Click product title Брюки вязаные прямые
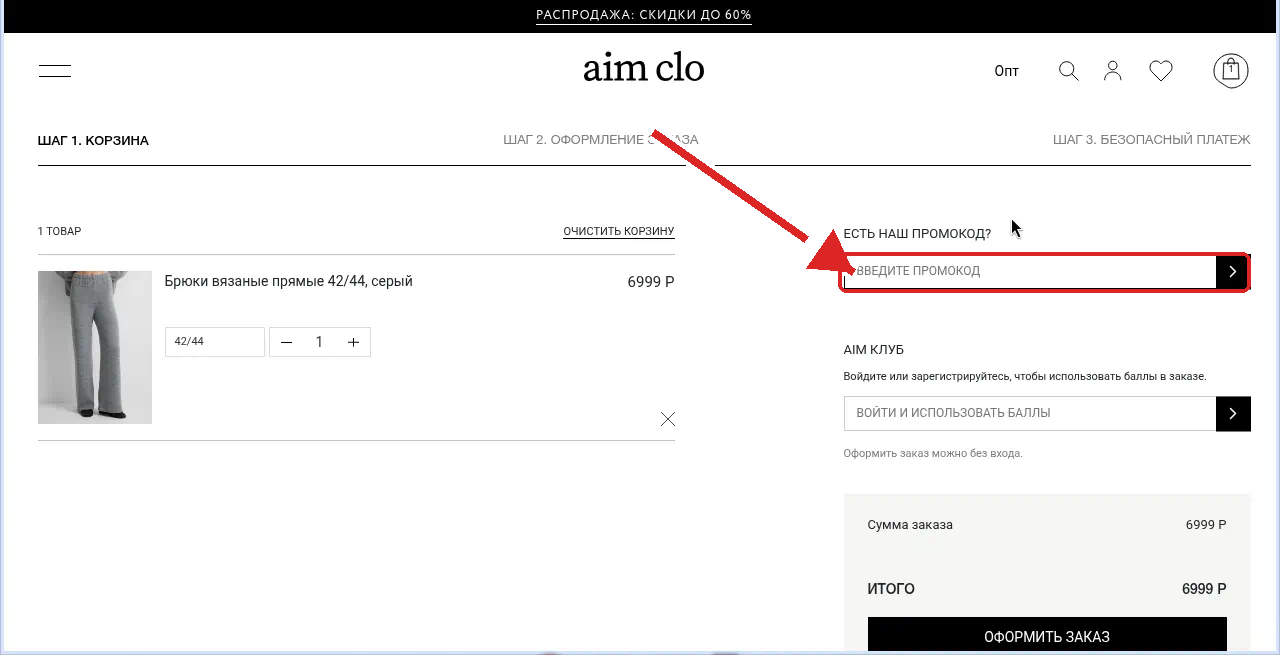The height and width of the screenshot is (655, 1280). click(289, 282)
